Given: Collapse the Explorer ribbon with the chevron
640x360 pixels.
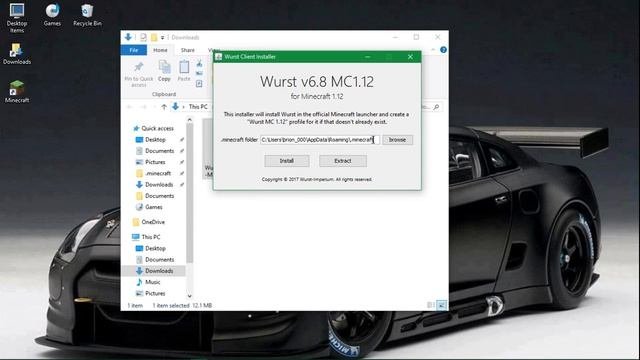Looking at the screenshot, I should click(x=433, y=50).
